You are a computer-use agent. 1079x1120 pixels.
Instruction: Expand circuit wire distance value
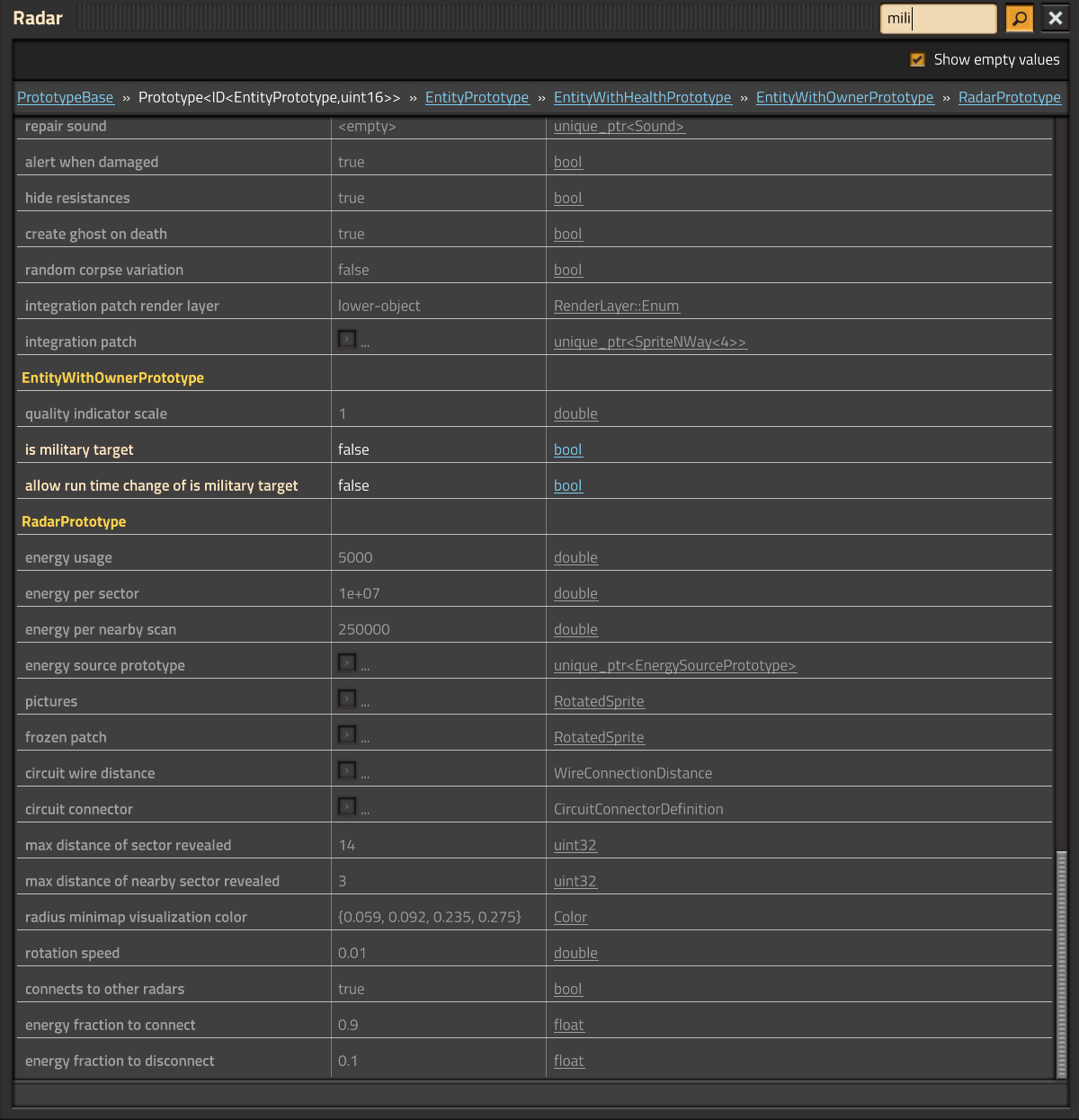point(347,770)
